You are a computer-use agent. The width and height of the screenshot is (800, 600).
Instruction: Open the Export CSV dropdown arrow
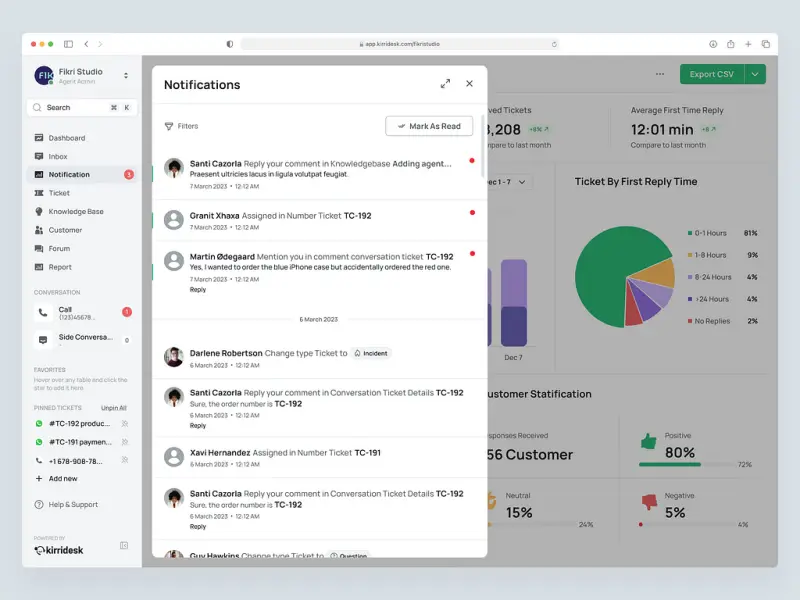(755, 74)
